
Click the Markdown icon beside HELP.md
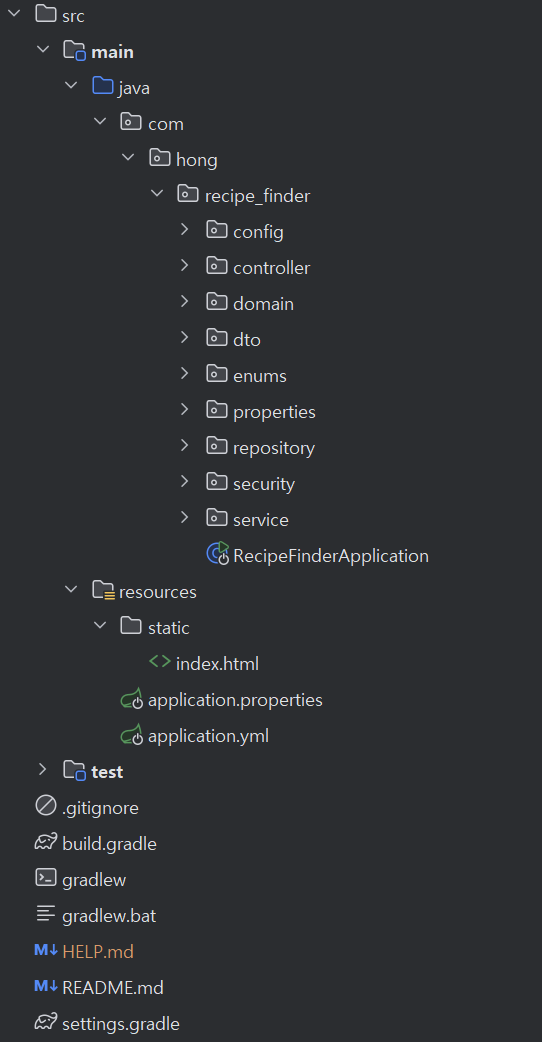45,950
